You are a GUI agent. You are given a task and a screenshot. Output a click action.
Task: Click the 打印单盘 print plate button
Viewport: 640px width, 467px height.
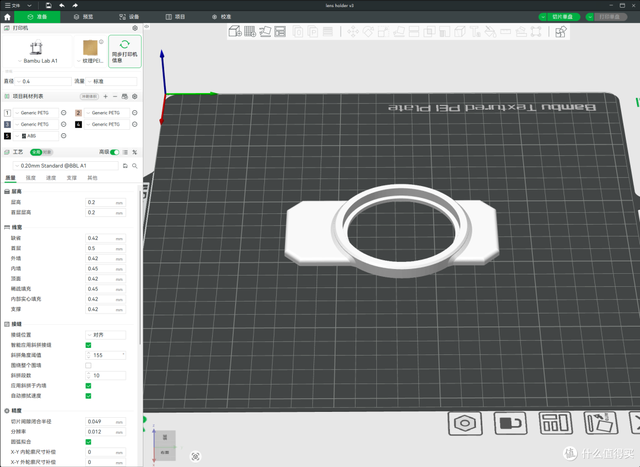pos(610,17)
